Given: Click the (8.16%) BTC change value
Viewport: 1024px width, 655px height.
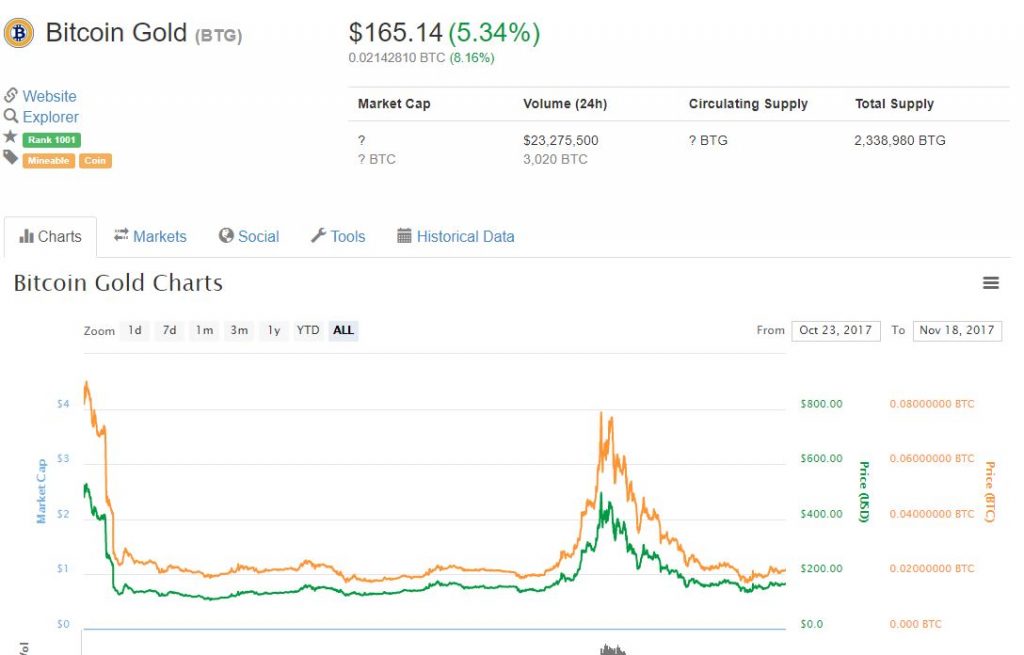Looking at the screenshot, I should click(x=472, y=57).
